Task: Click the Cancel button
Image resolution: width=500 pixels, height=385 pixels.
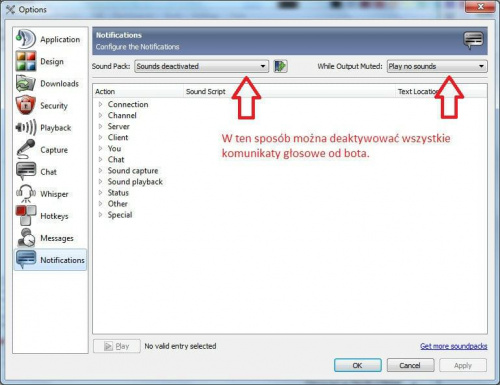Action: pos(410,365)
